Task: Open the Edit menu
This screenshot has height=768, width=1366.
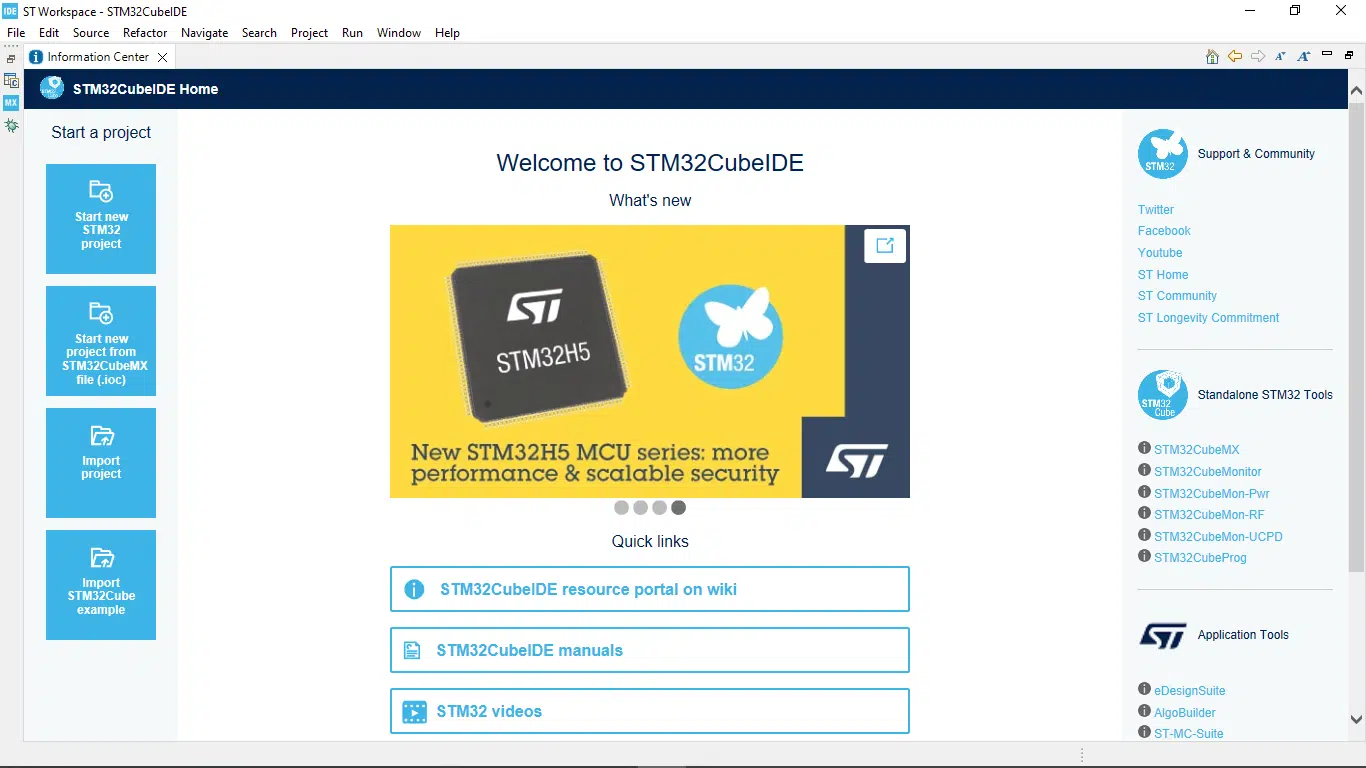Action: pos(49,33)
